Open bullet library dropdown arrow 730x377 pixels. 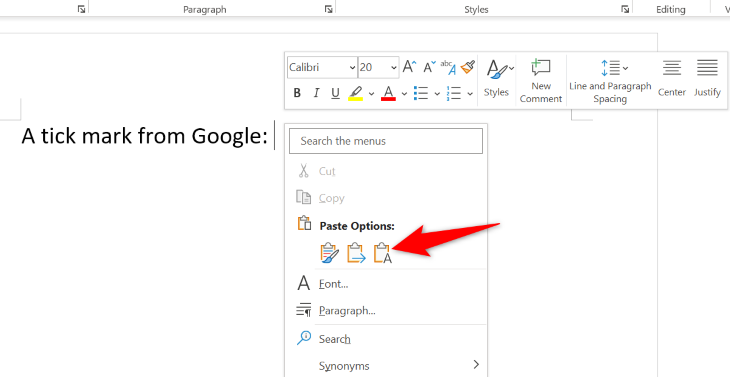437,94
